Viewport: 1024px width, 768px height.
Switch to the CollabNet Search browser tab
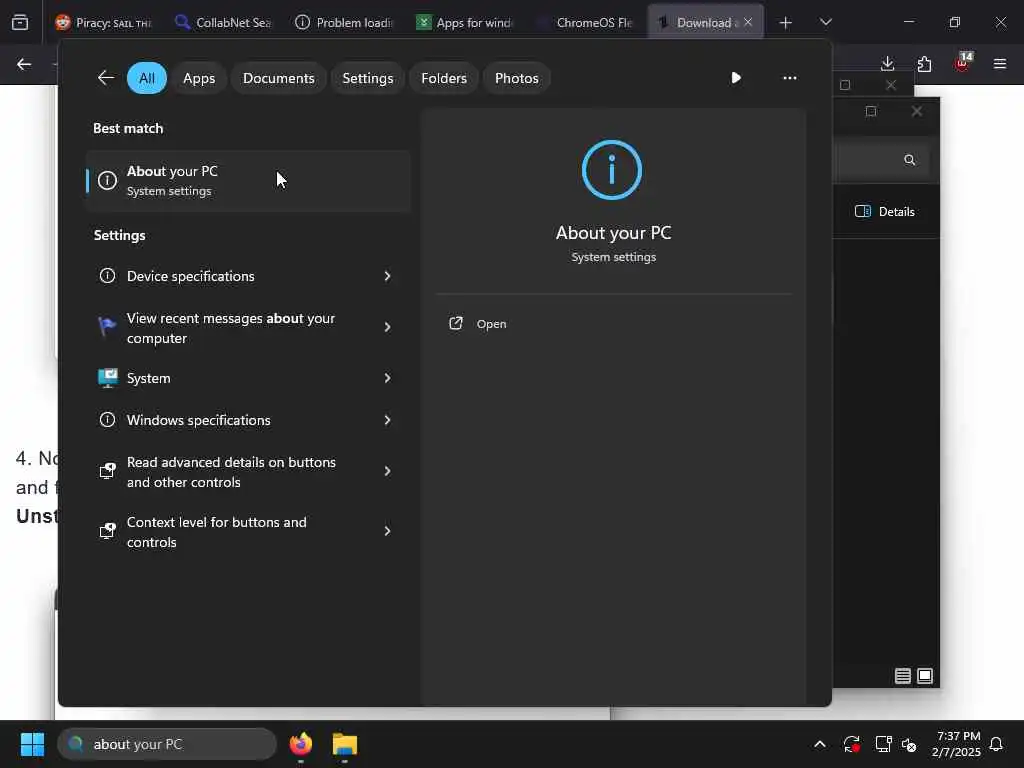(x=223, y=23)
